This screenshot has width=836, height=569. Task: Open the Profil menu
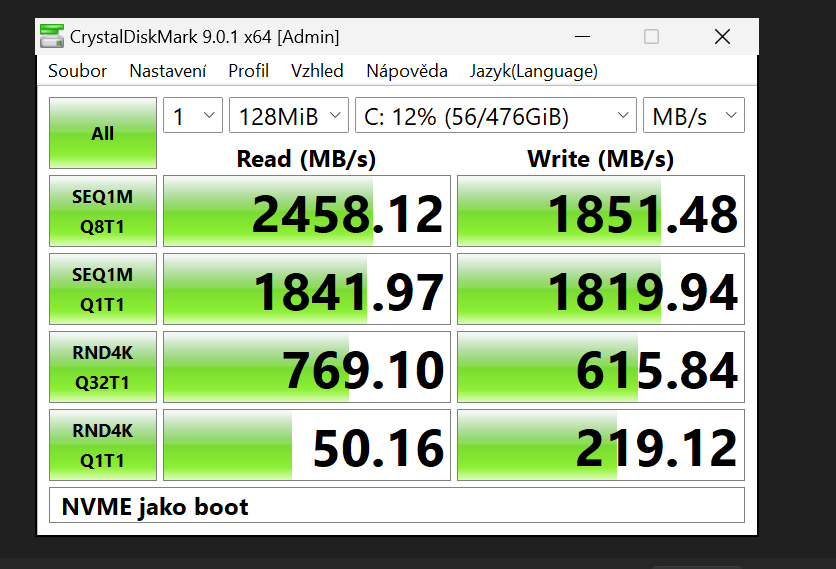pyautogui.click(x=248, y=71)
